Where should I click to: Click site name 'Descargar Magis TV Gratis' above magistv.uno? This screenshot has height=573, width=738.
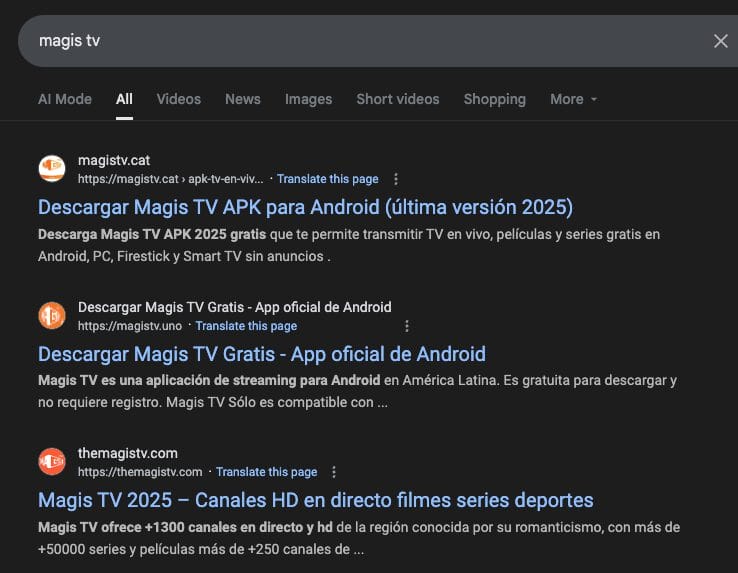tap(234, 307)
